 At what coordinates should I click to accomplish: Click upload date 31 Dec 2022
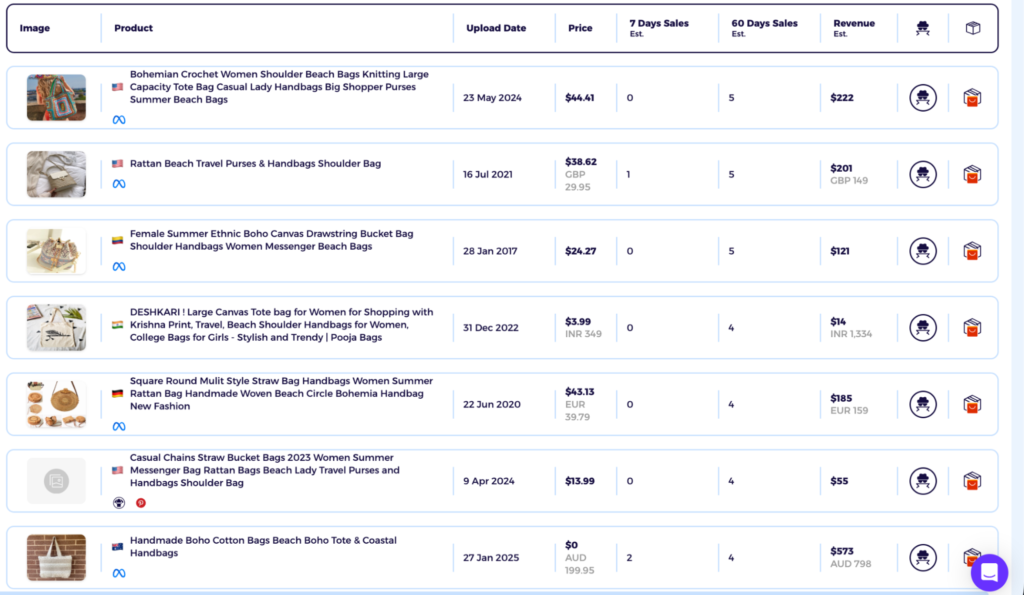[490, 328]
